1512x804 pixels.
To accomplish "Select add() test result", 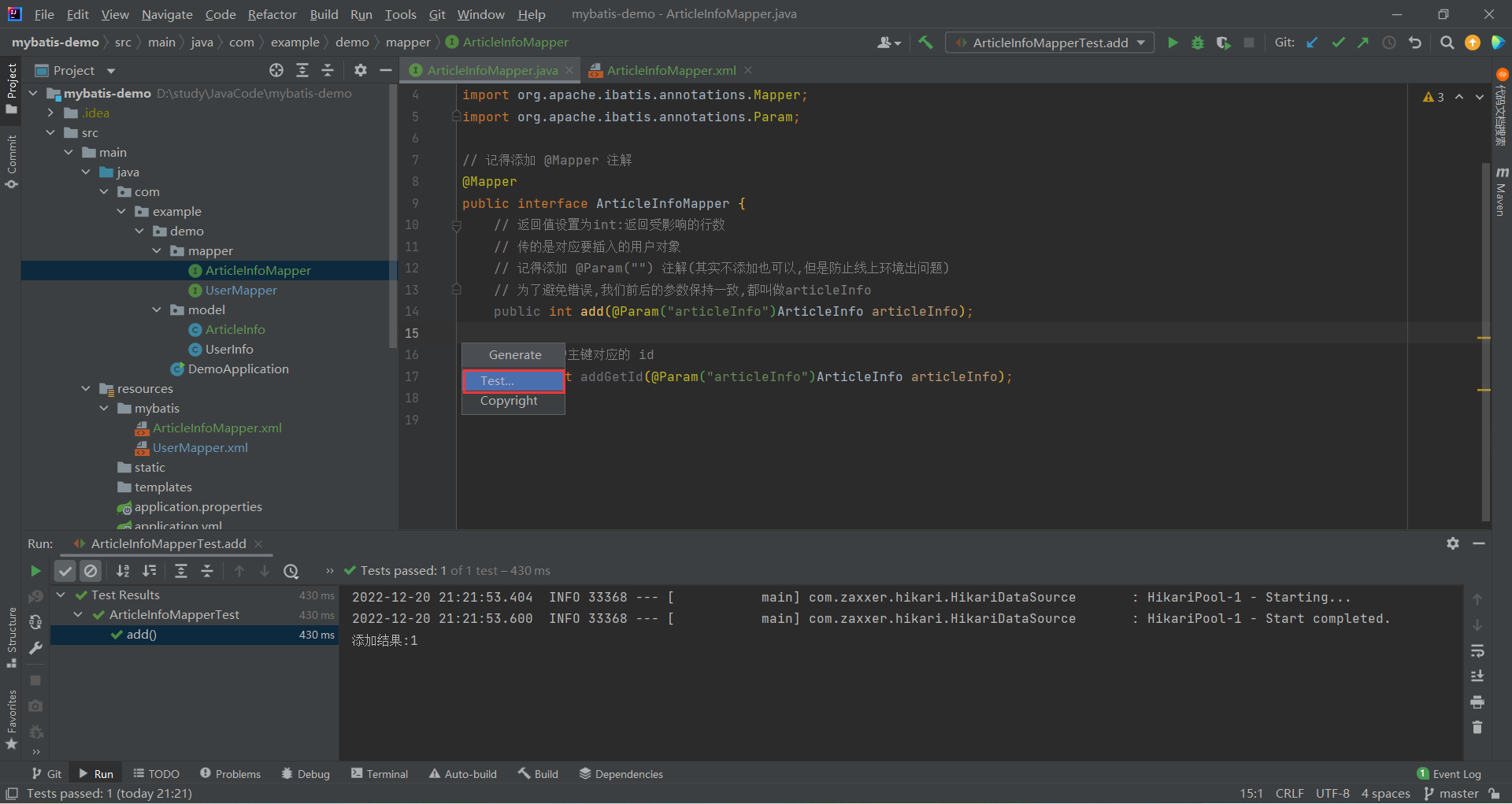I will pyautogui.click(x=141, y=635).
